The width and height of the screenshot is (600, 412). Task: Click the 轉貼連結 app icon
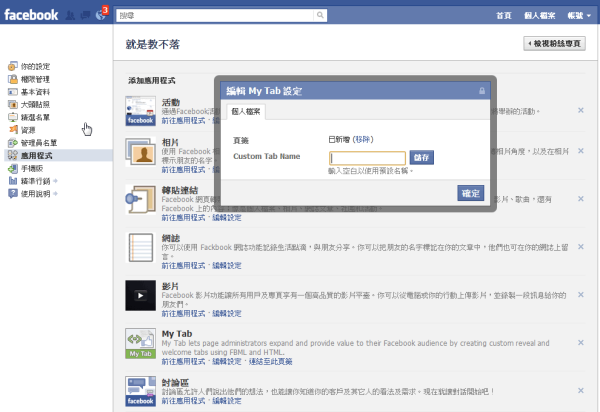140,199
